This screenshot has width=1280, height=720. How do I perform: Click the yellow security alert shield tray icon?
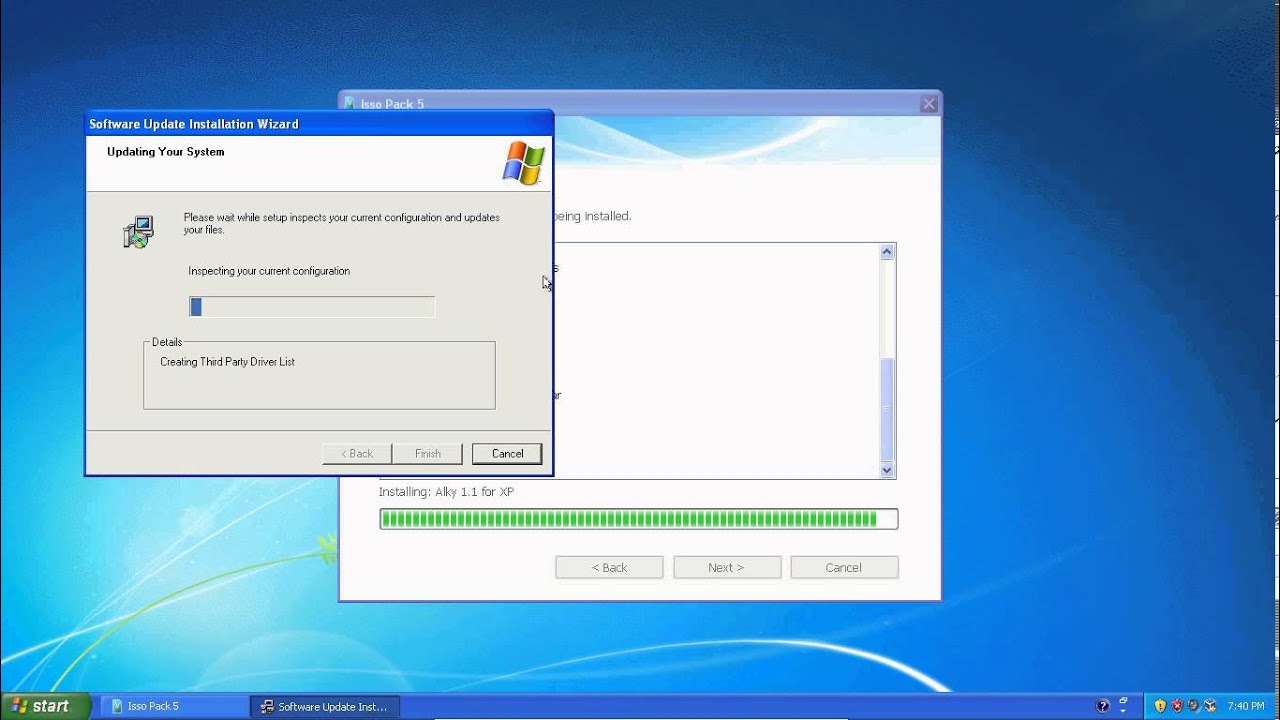(1160, 706)
